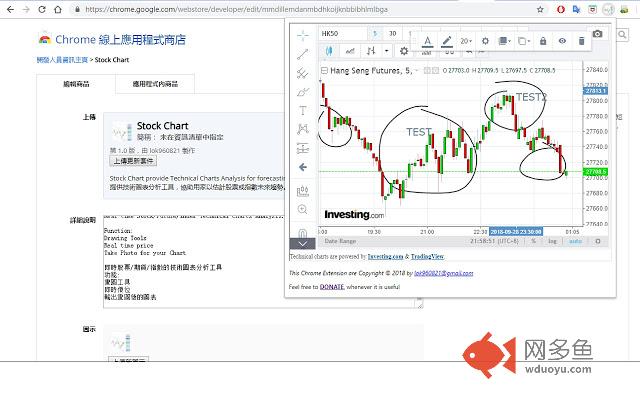Open the clone copy dropdown
The width and height of the screenshot is (640, 400).
(x=524, y=41)
